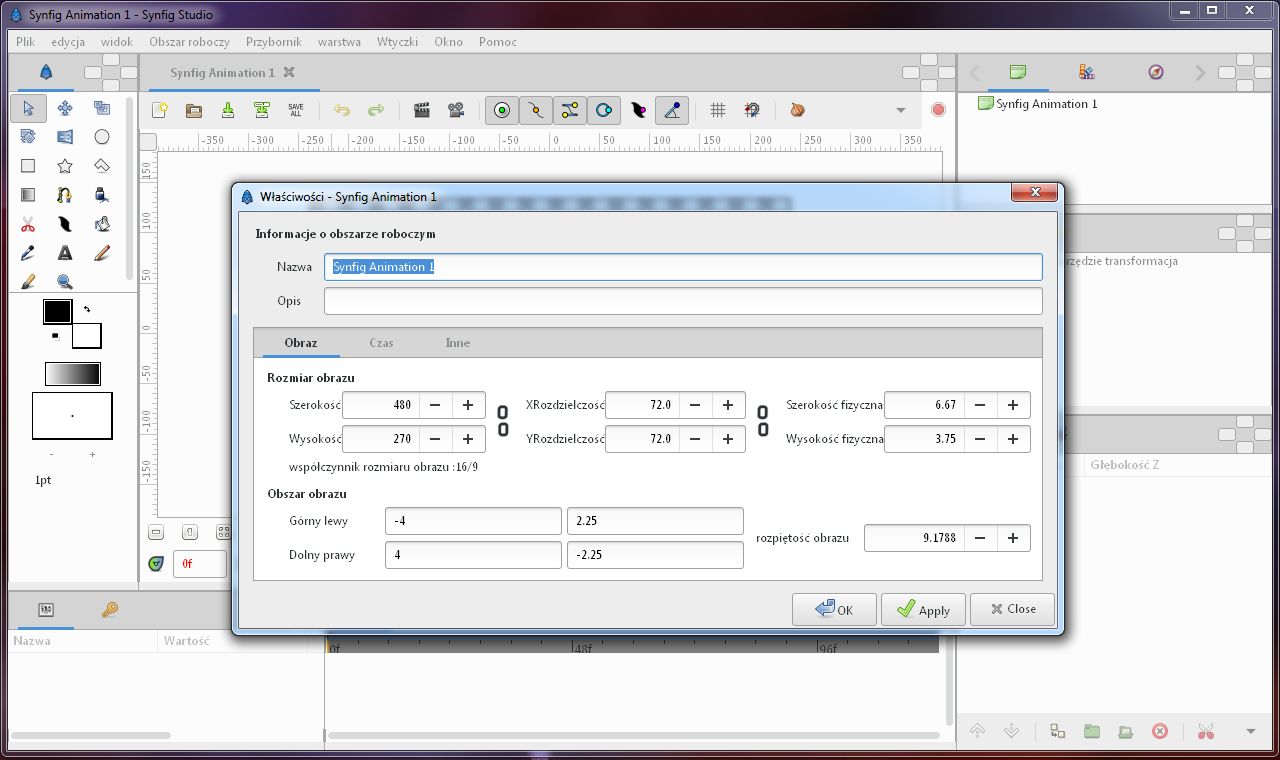
Task: Select the Cutout scissors tool
Action: point(28,224)
